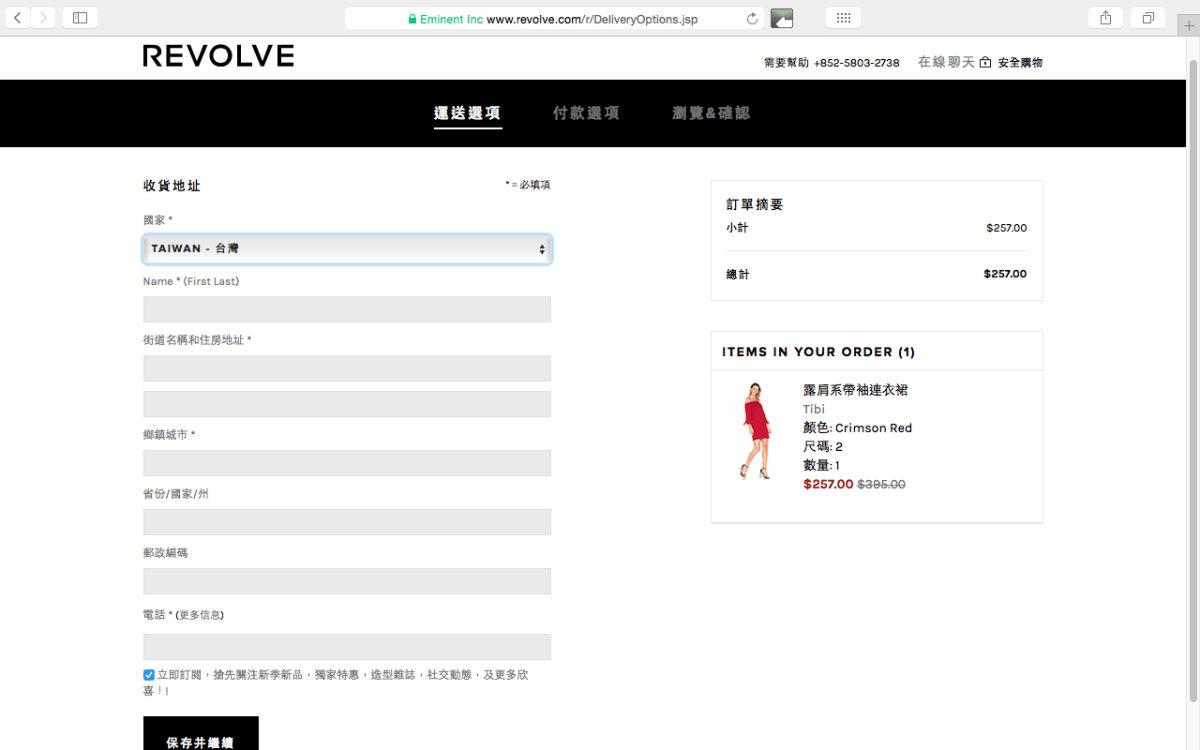
Task: Reload the page with the refresh icon
Action: click(752, 19)
